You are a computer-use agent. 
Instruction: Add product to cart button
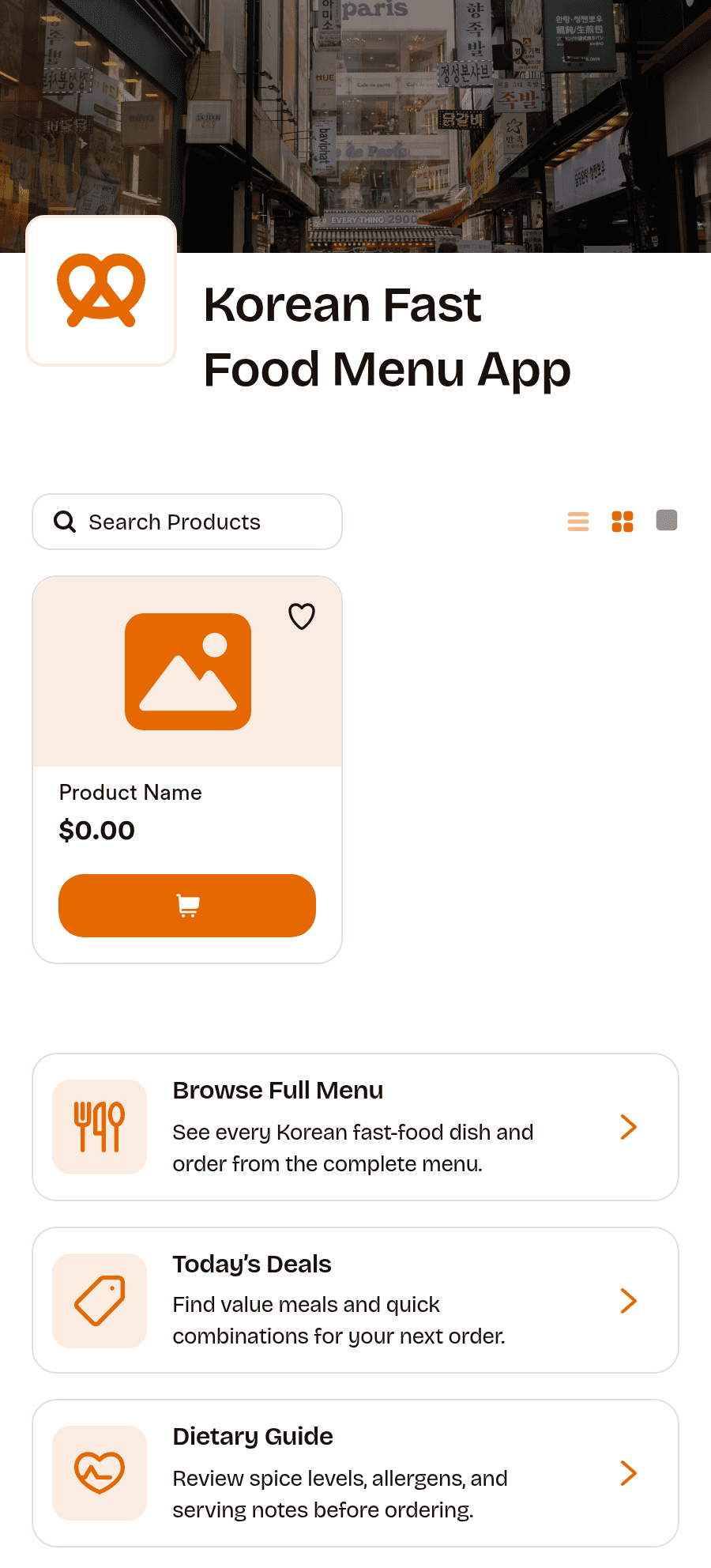[187, 906]
